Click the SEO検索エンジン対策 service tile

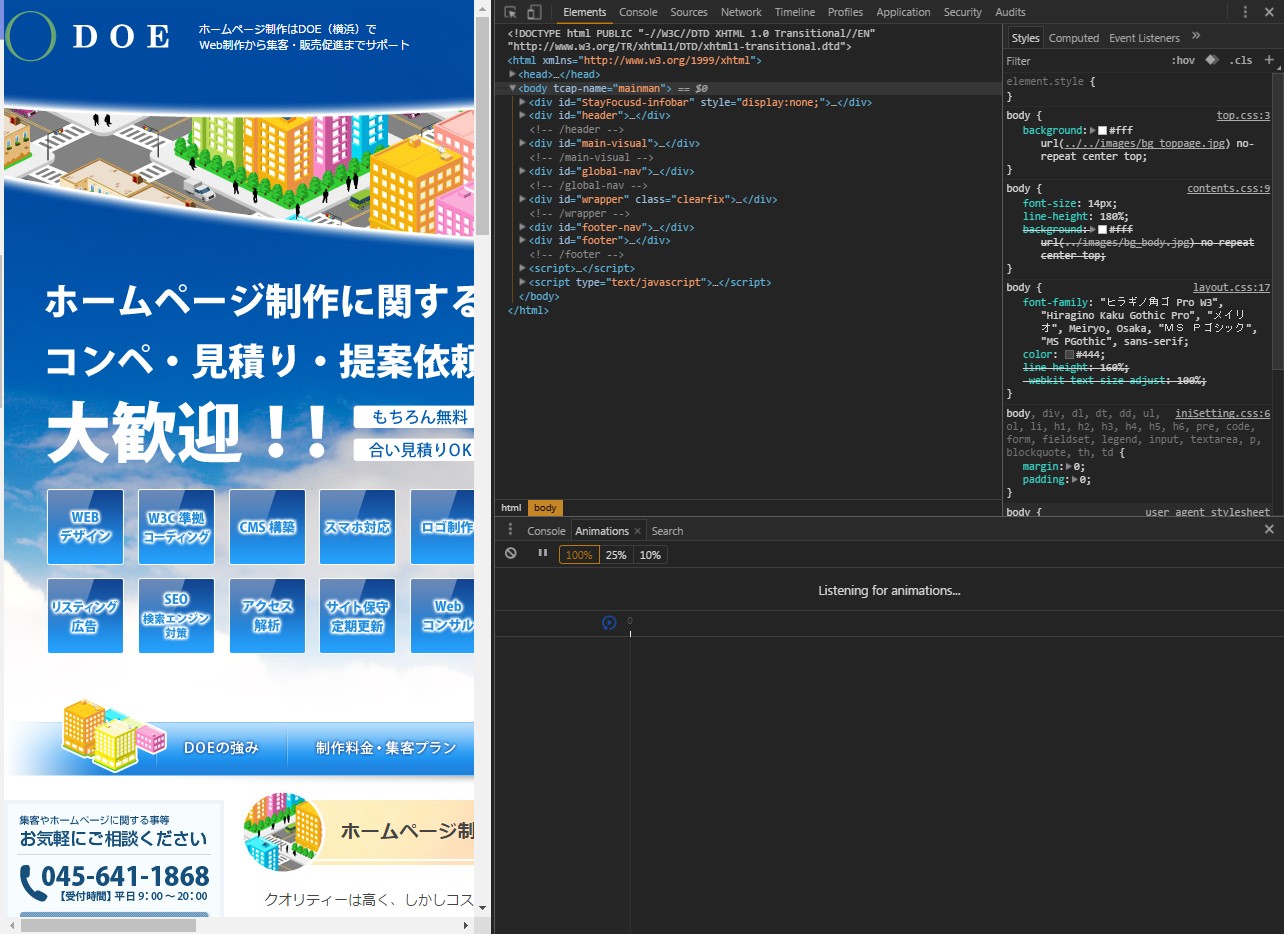point(176,616)
